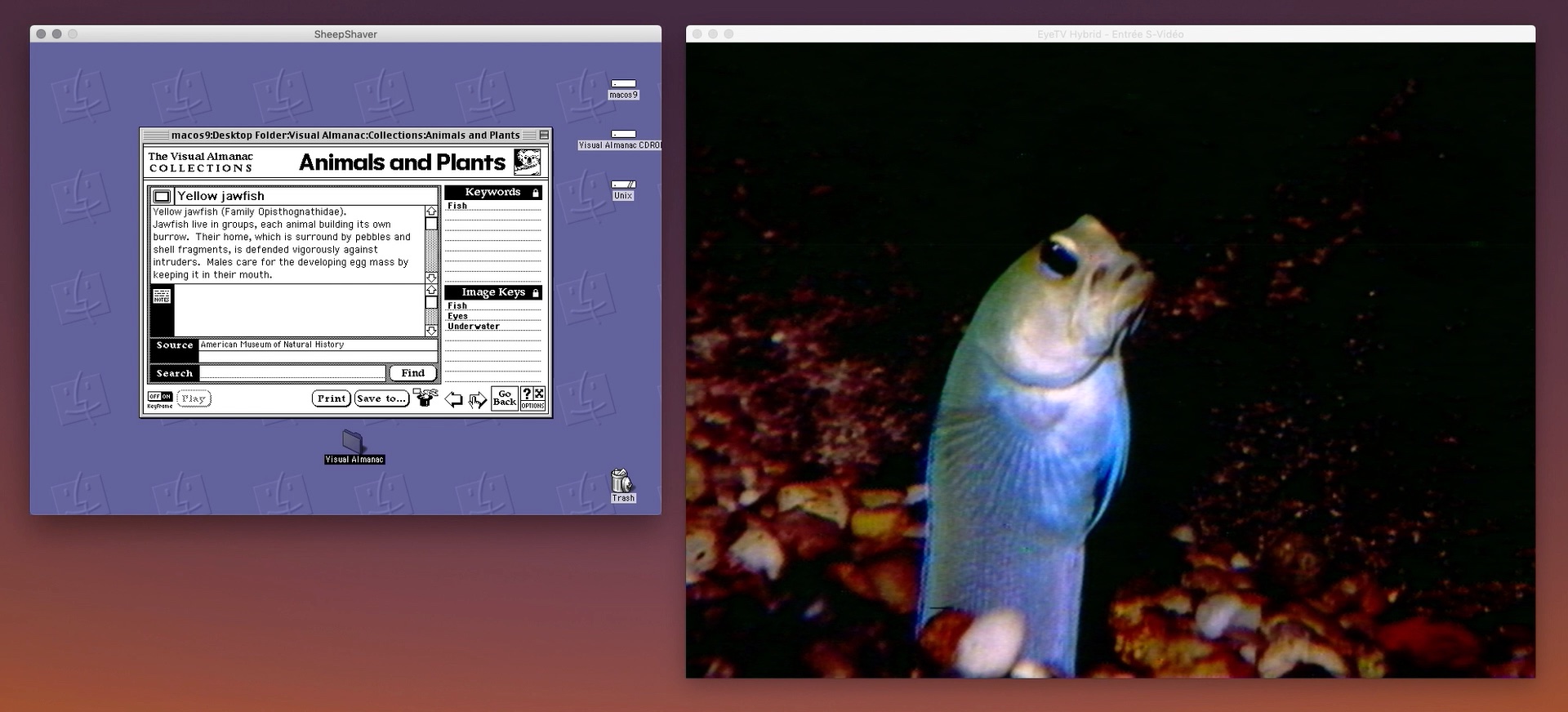Click the Keywords padlock icon
1568x712 pixels.
click(536, 193)
